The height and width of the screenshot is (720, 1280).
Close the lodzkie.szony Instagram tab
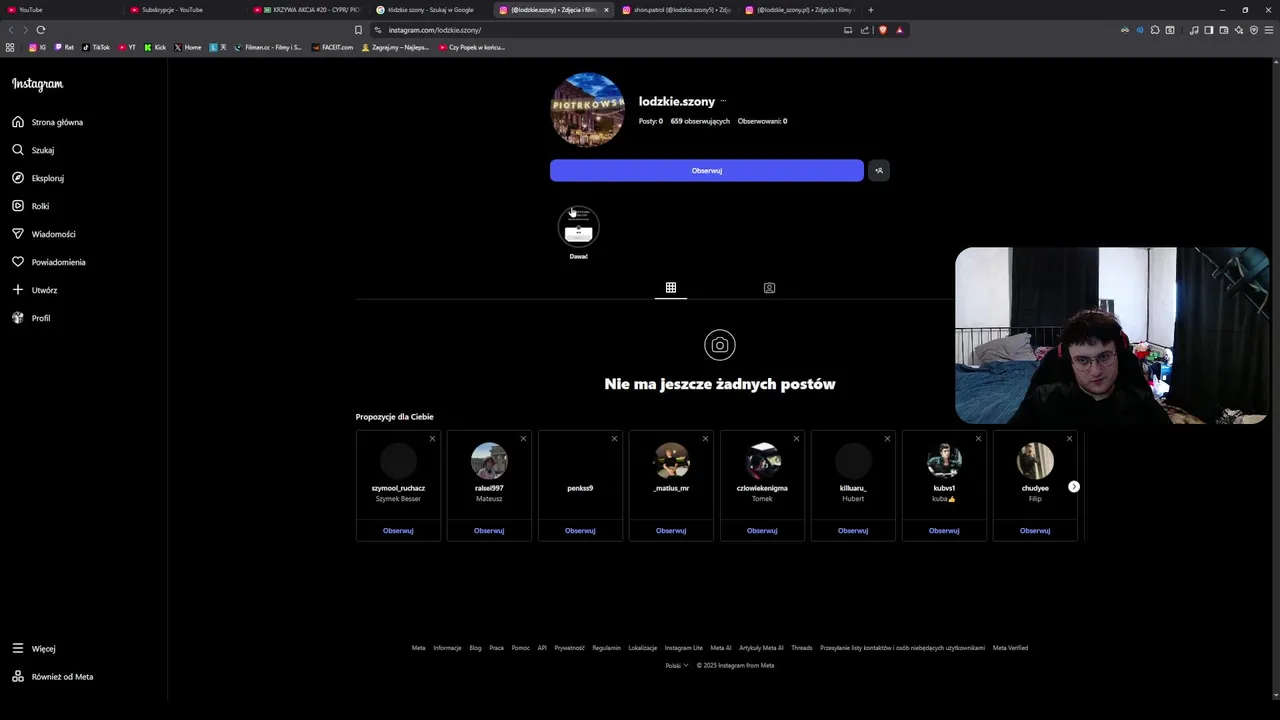coord(606,10)
